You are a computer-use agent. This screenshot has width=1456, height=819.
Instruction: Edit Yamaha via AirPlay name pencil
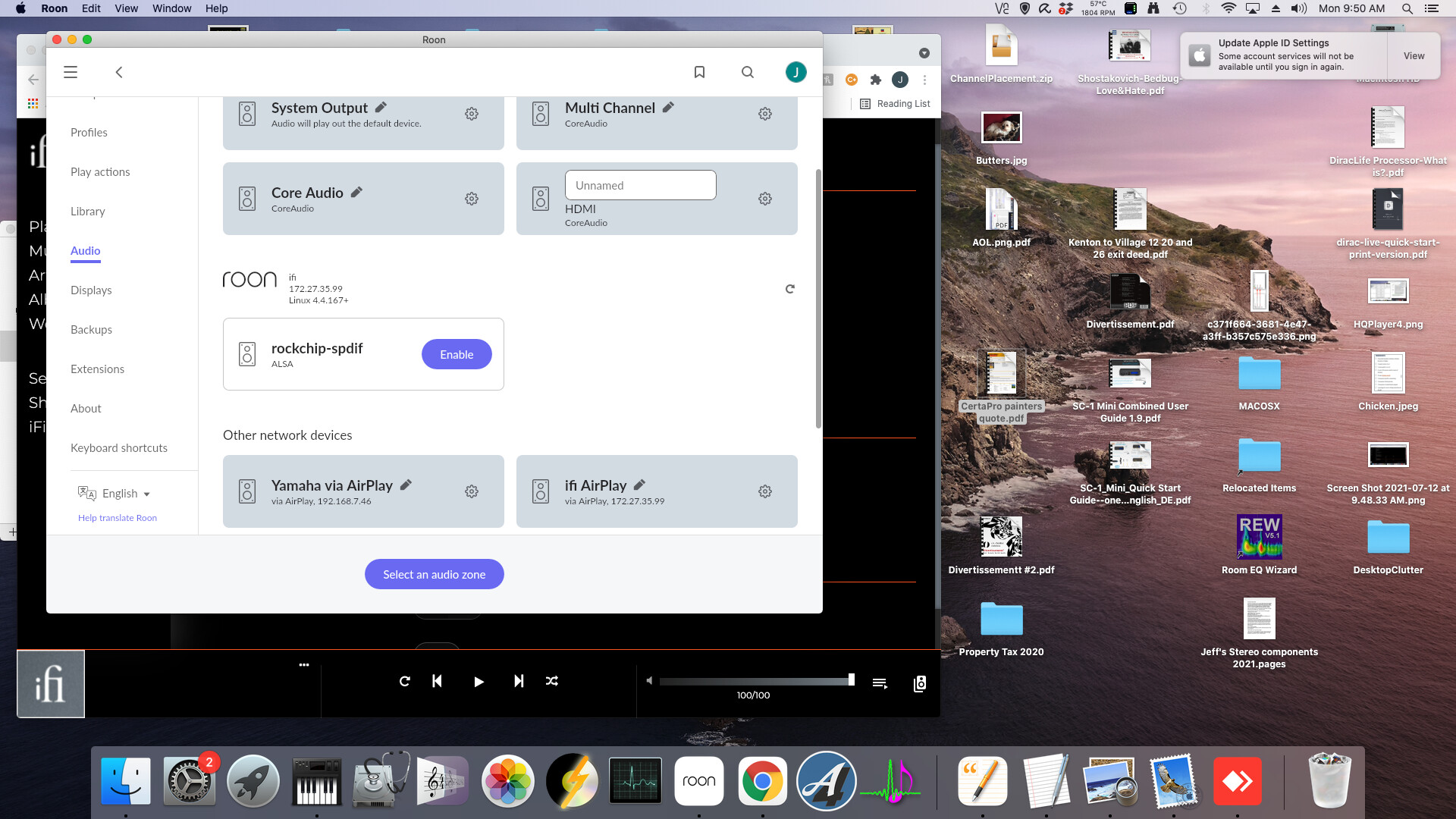pyautogui.click(x=406, y=485)
